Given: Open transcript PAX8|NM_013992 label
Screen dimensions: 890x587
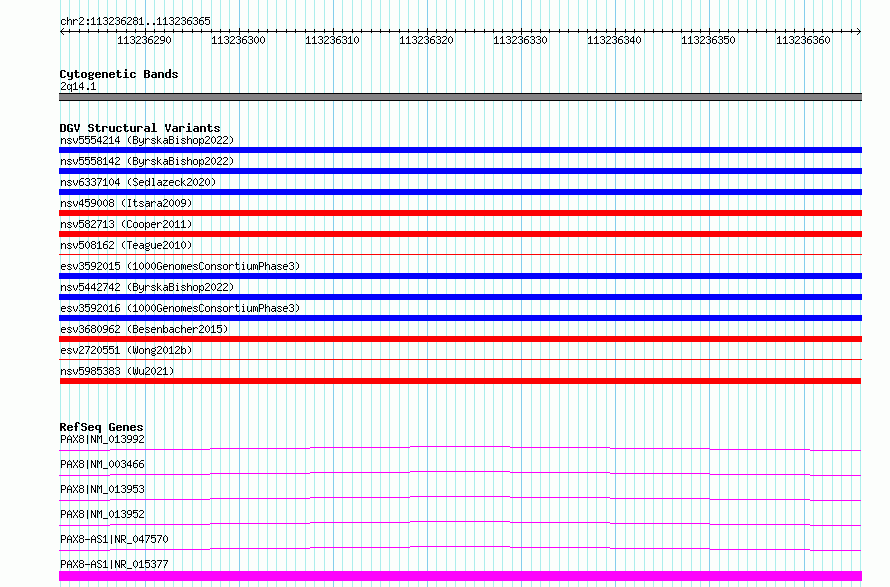Looking at the screenshot, I should (x=102, y=439).
